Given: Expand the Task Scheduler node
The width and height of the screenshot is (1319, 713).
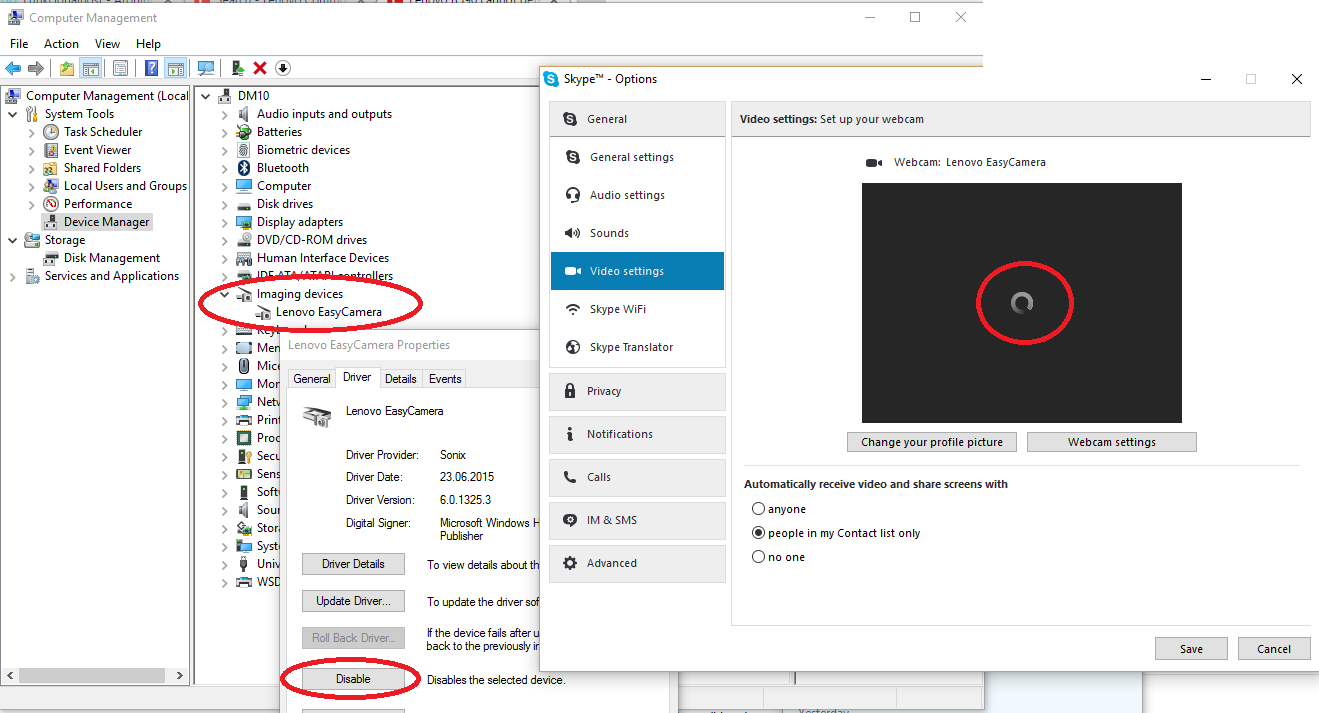Looking at the screenshot, I should pyautogui.click(x=32, y=132).
